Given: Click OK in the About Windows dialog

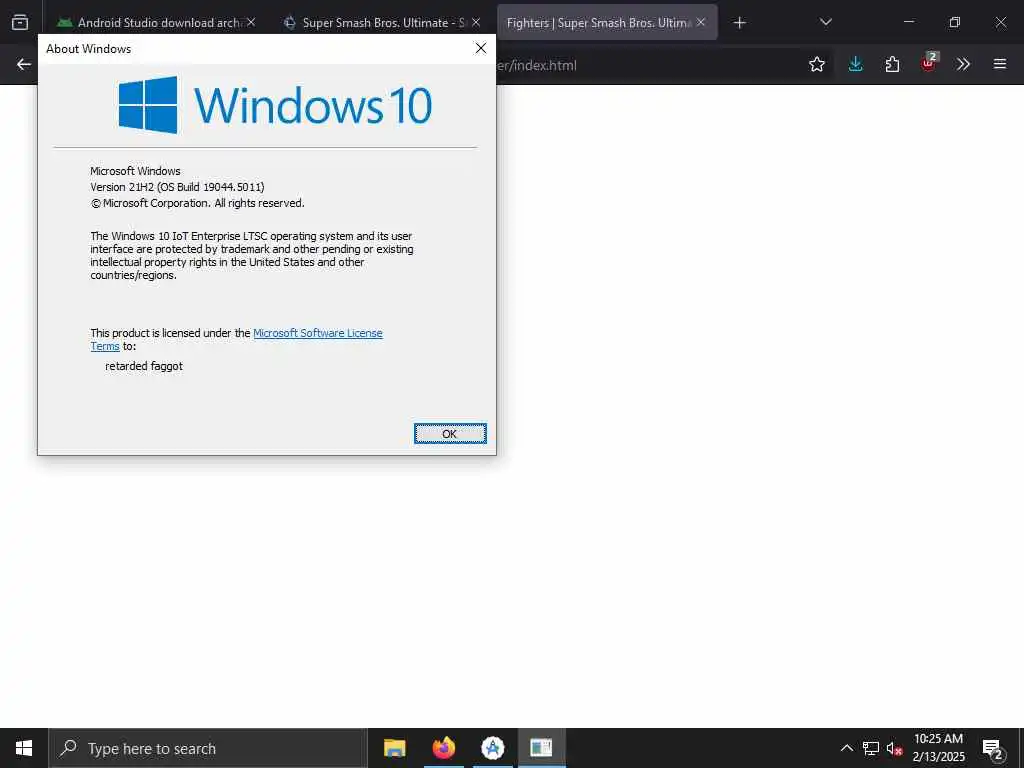Looking at the screenshot, I should click(x=450, y=434).
